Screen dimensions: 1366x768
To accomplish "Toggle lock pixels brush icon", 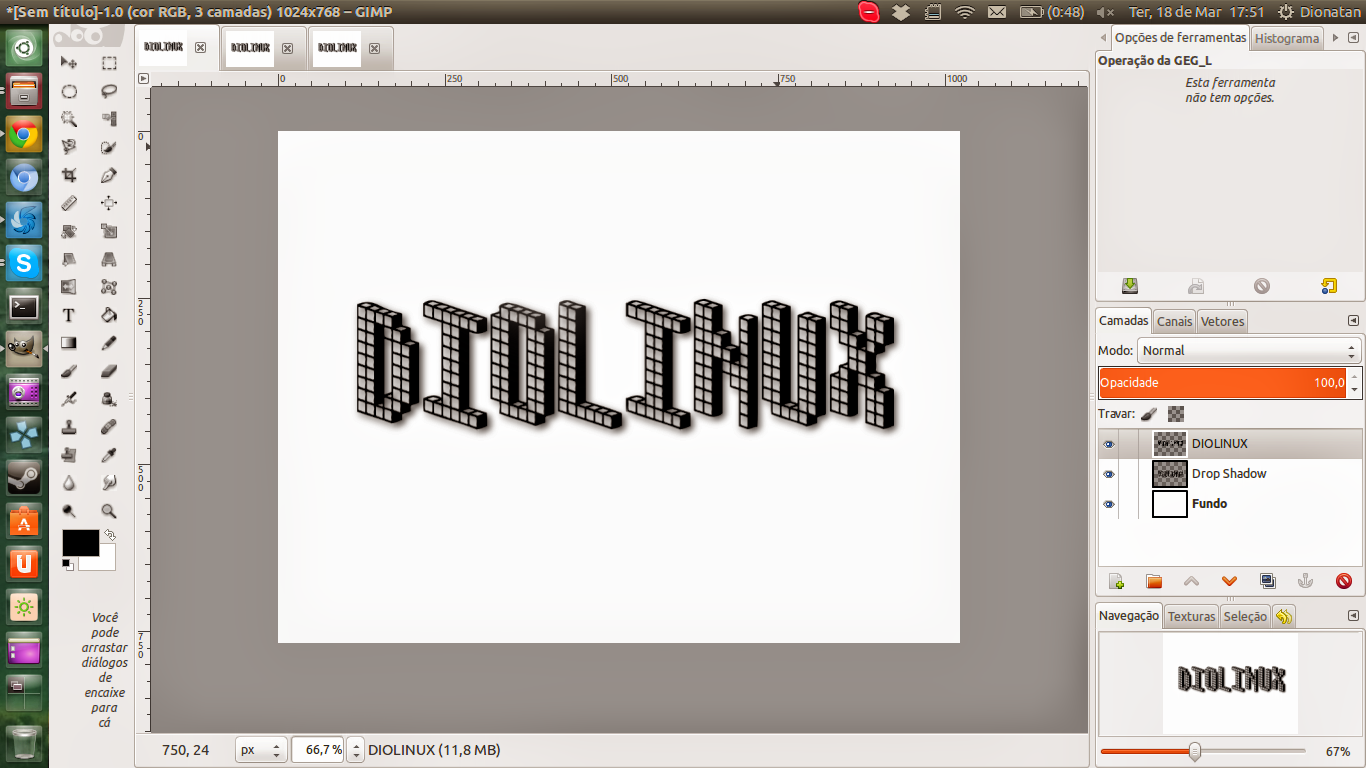I will coord(1149,413).
